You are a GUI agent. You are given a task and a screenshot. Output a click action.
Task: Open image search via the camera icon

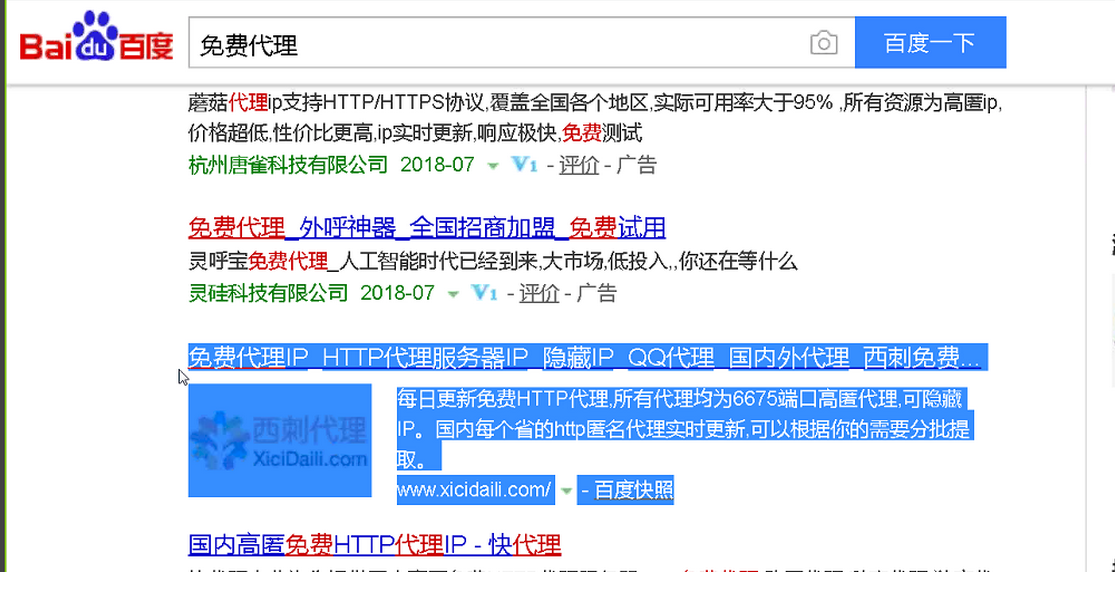click(823, 43)
